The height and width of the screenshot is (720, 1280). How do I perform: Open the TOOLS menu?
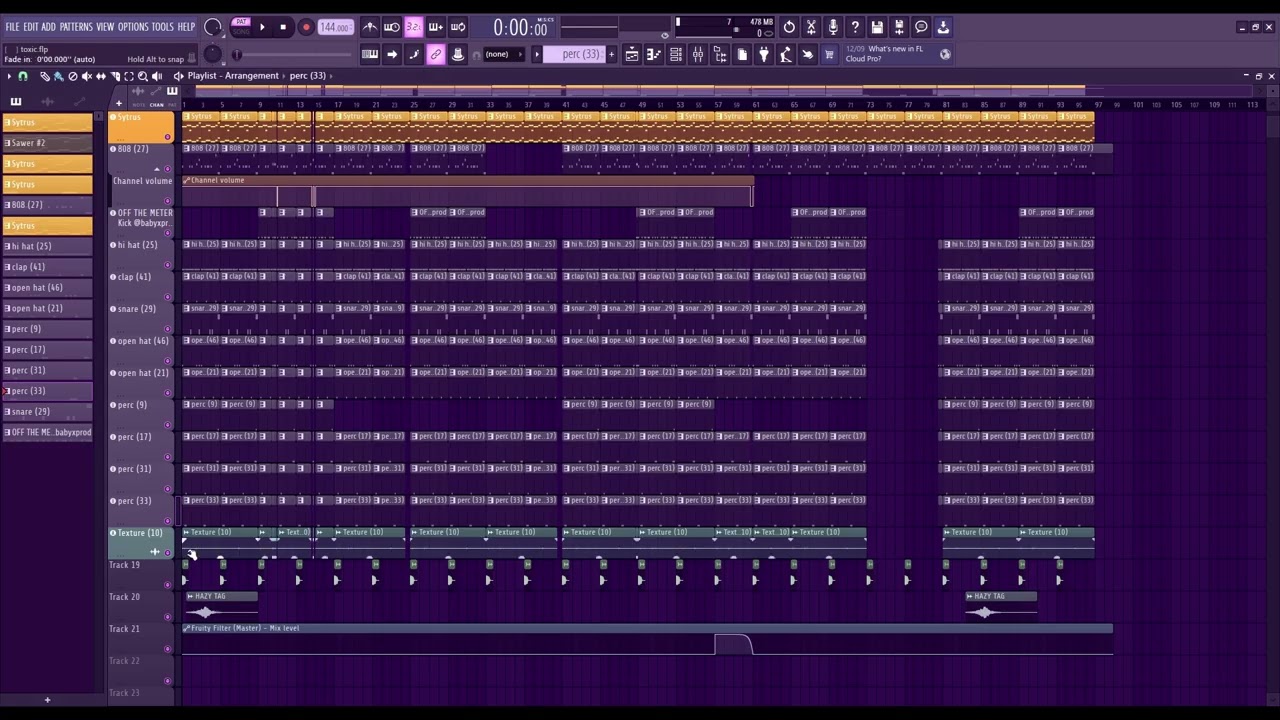[x=162, y=27]
